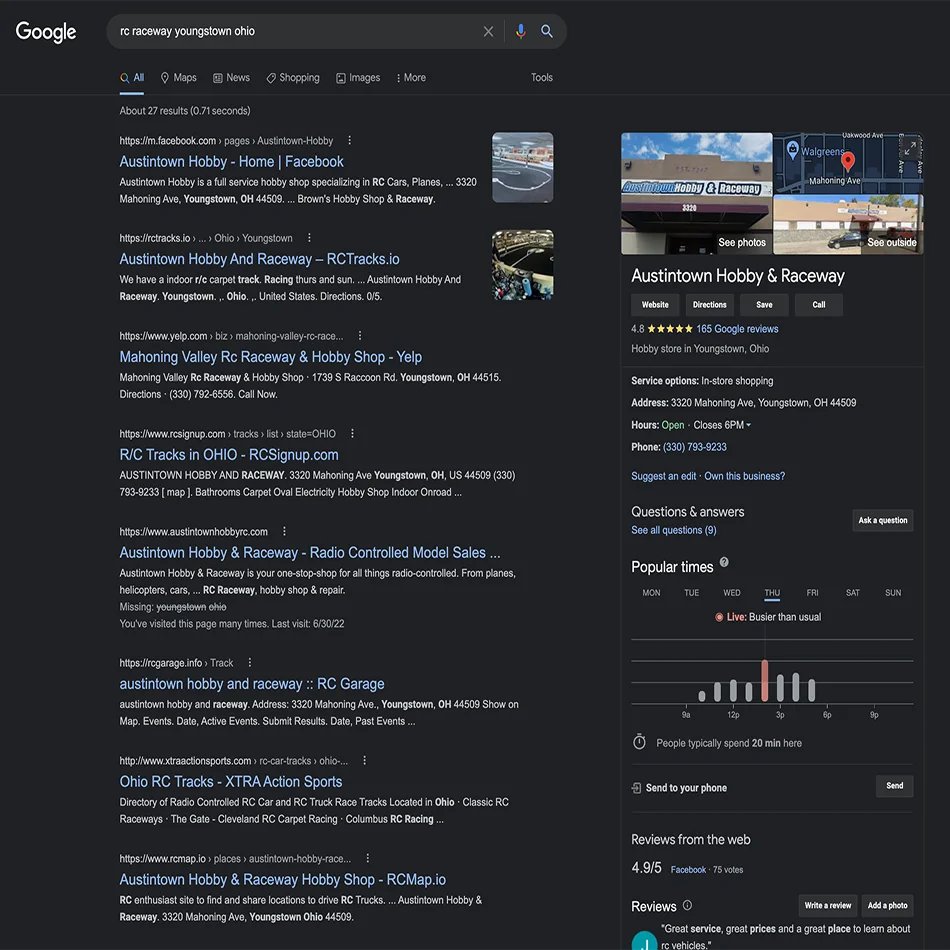Open Mahoning Valley Rc Raceway Yelp result
The width and height of the screenshot is (950, 950).
click(271, 357)
